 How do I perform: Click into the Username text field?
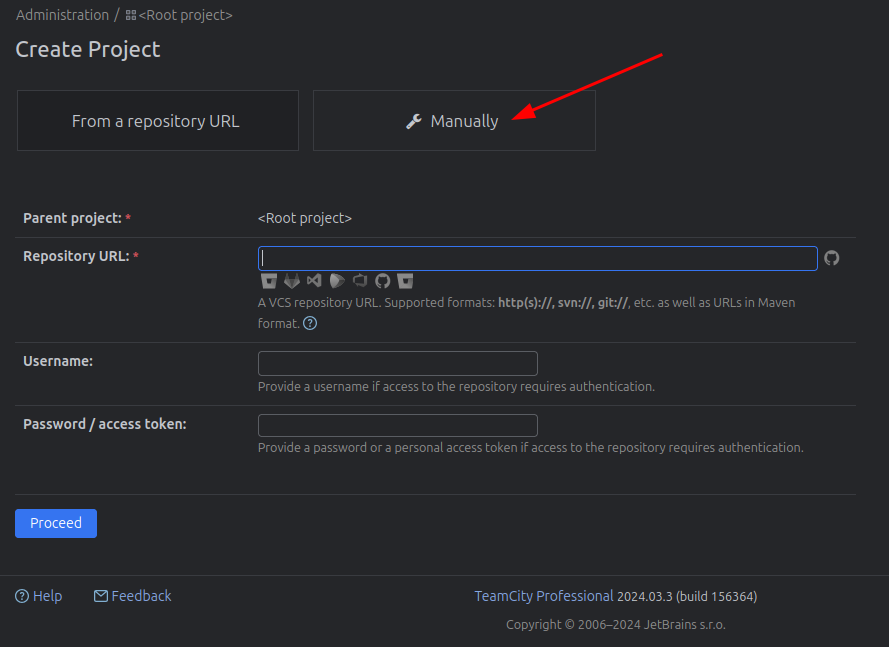pyautogui.click(x=397, y=363)
